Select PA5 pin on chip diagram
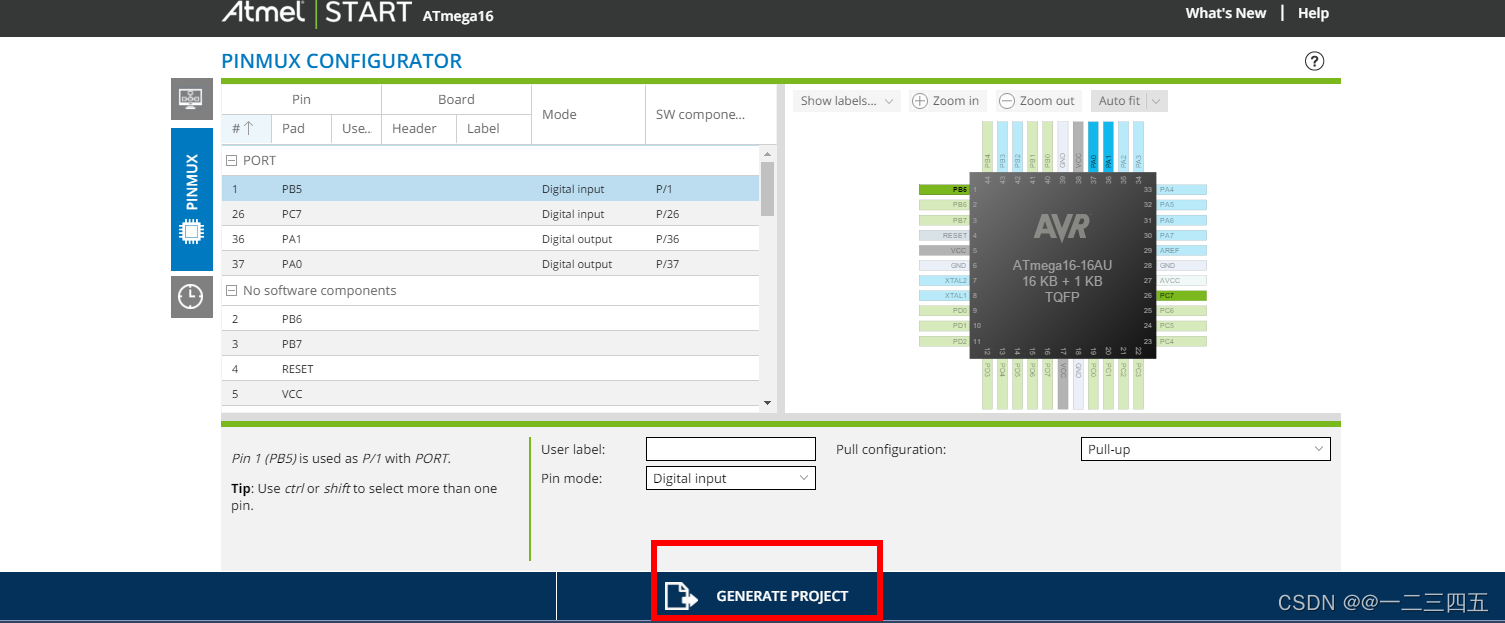This screenshot has width=1505, height=623. tap(1182, 204)
